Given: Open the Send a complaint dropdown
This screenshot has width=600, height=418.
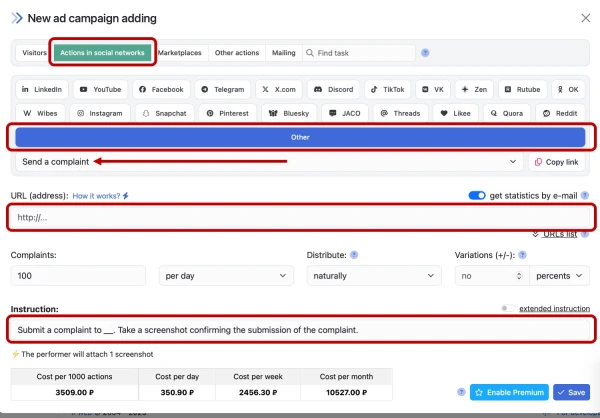Looking at the screenshot, I should point(268,161).
